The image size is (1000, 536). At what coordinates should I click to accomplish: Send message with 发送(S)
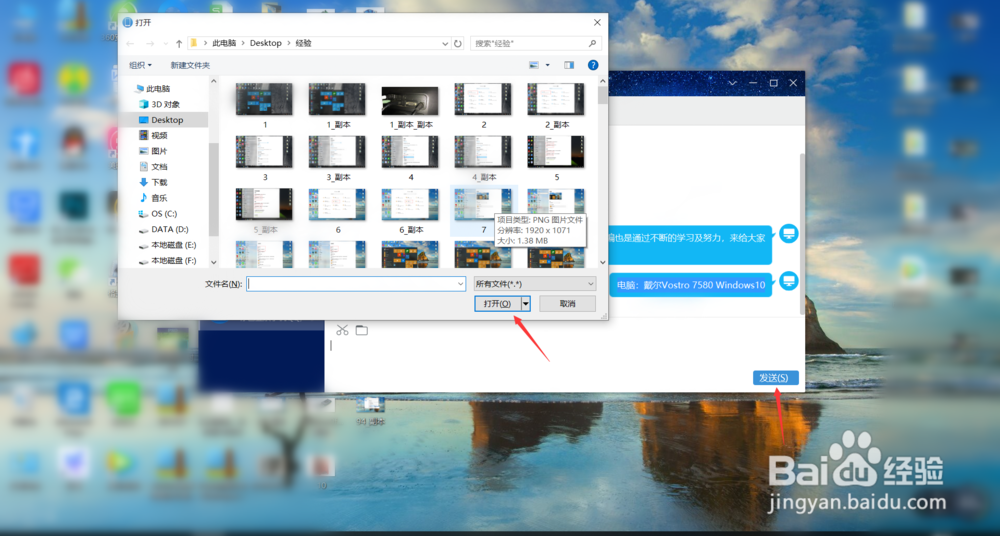coord(776,378)
